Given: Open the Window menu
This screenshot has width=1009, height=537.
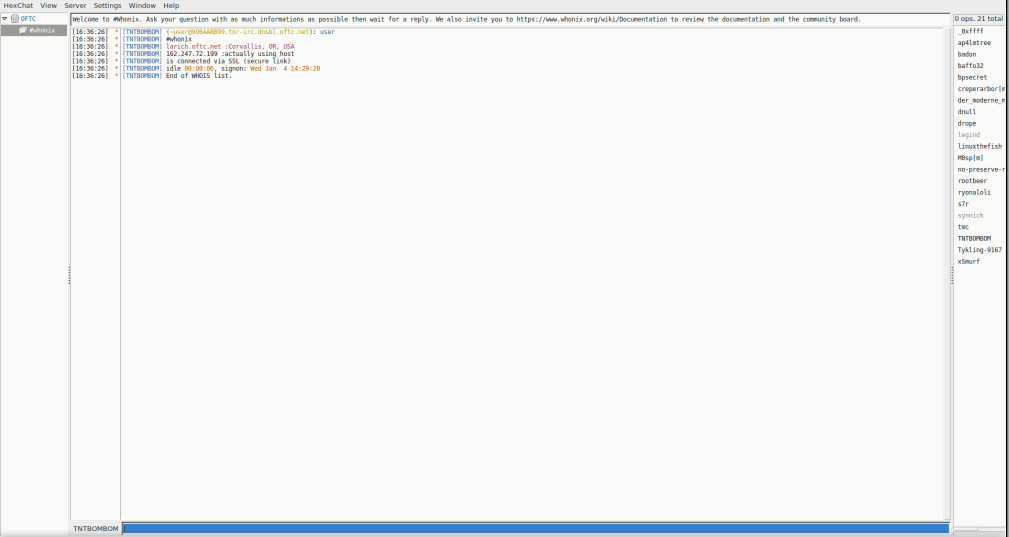Looking at the screenshot, I should pyautogui.click(x=142, y=5).
